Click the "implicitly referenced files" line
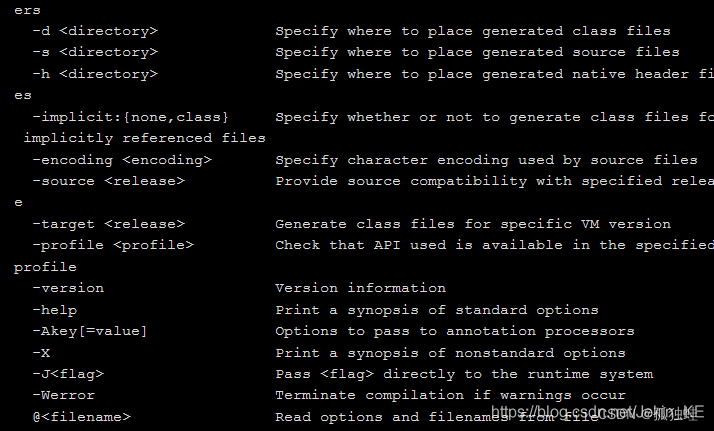 144,138
